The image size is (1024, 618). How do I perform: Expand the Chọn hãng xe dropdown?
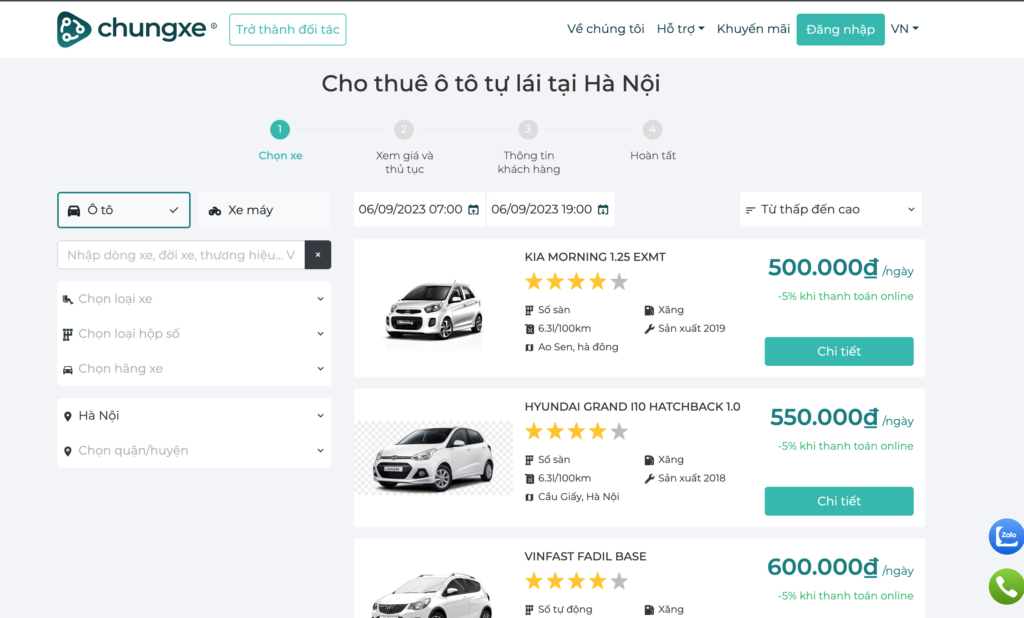click(194, 369)
